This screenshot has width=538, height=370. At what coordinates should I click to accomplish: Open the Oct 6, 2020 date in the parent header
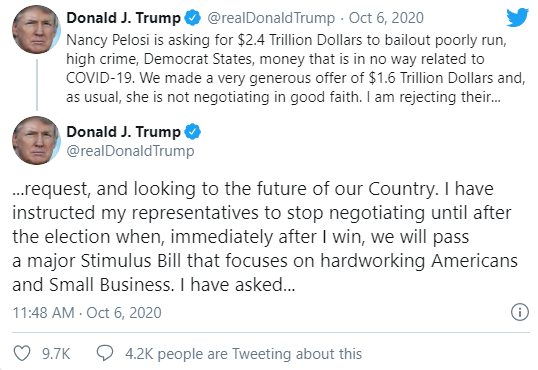(386, 18)
